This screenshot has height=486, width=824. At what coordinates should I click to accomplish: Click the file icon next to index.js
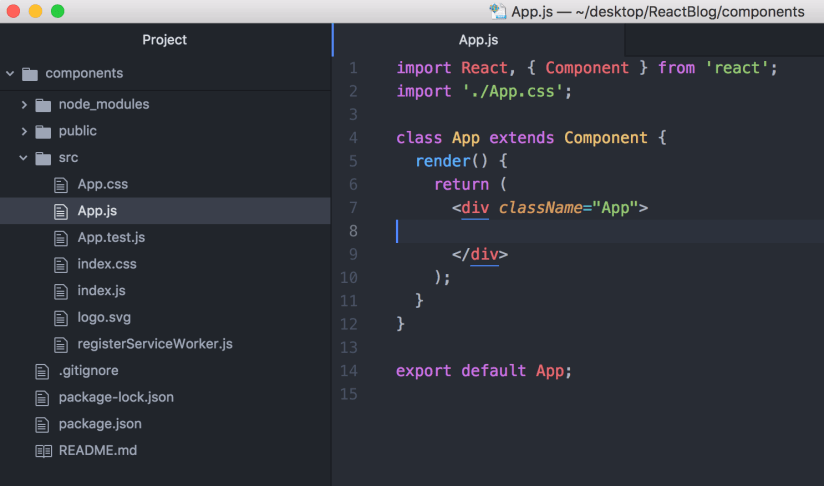click(x=60, y=291)
